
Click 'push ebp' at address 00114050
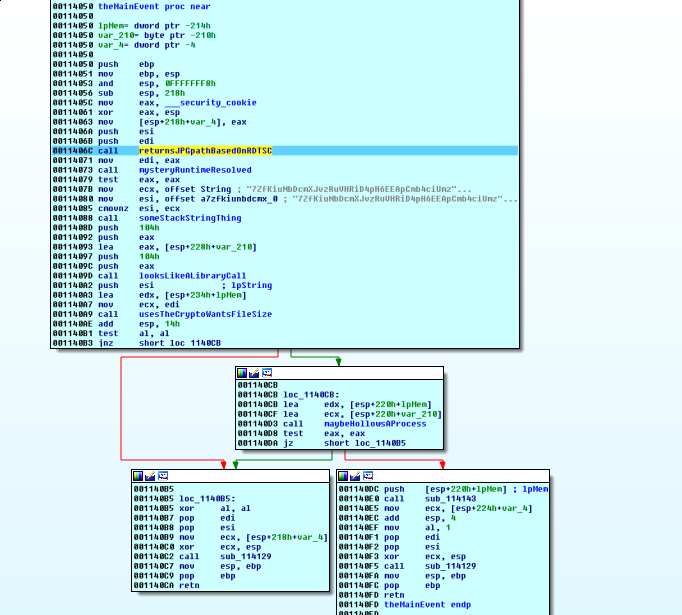(x=126, y=64)
